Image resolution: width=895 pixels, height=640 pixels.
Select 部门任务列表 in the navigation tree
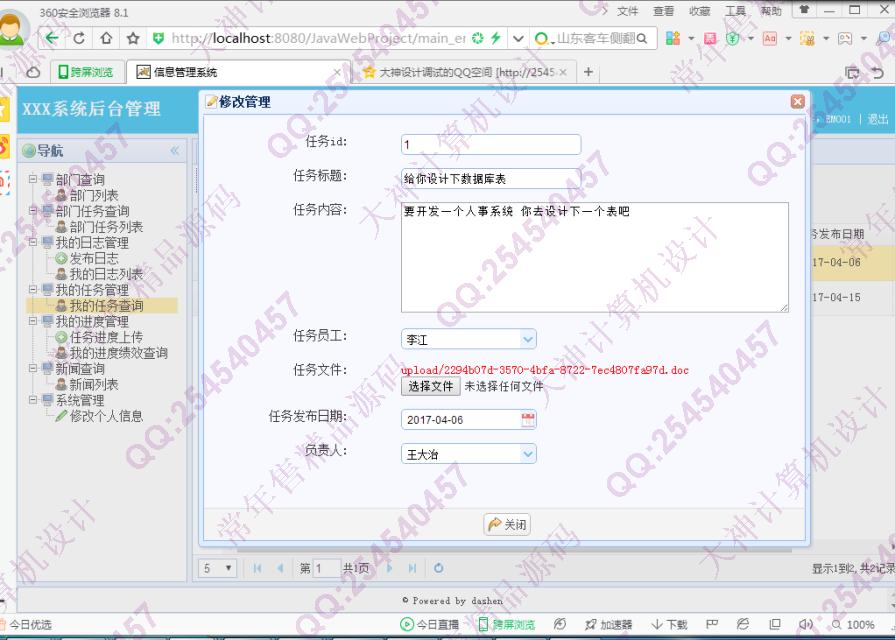(x=106, y=227)
